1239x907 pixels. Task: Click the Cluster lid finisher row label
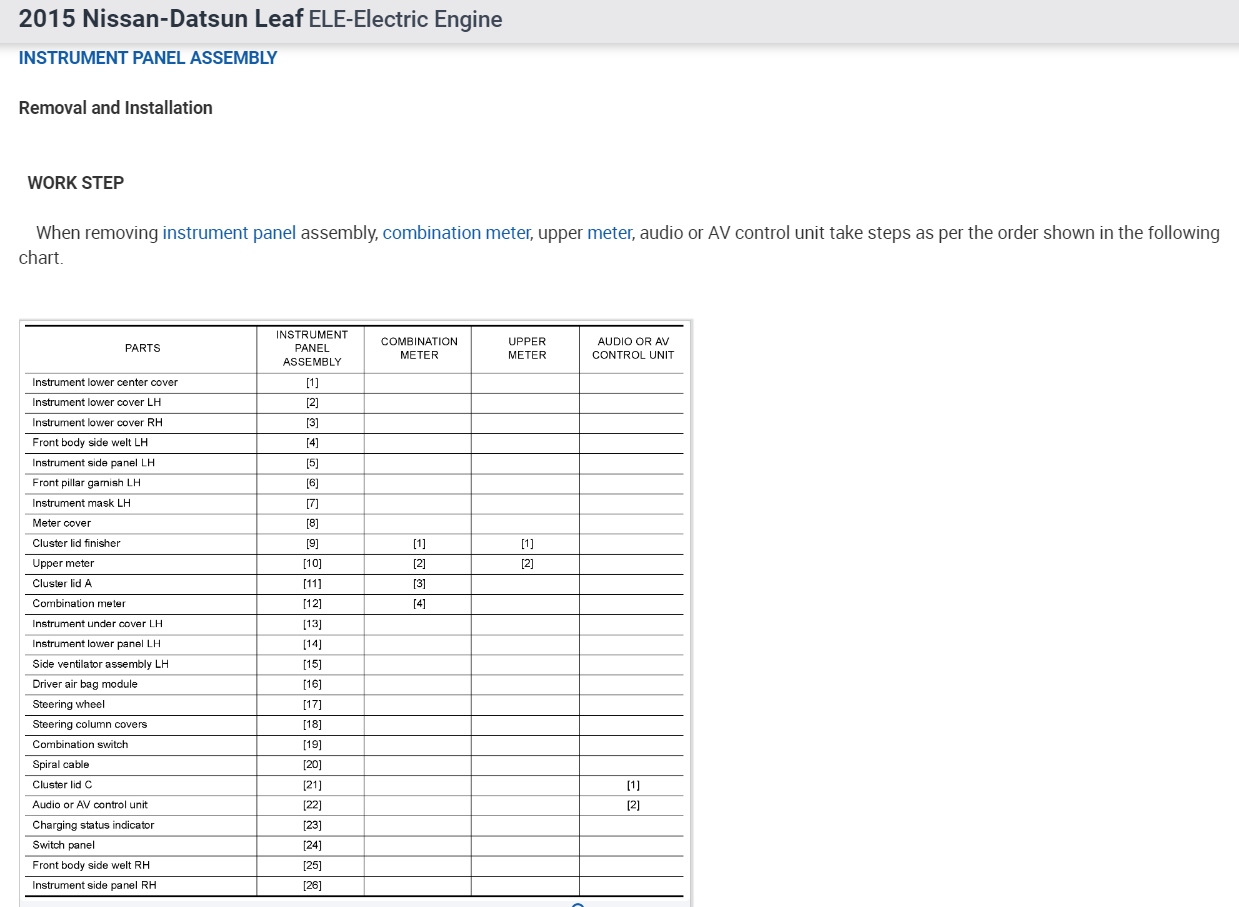click(x=76, y=543)
